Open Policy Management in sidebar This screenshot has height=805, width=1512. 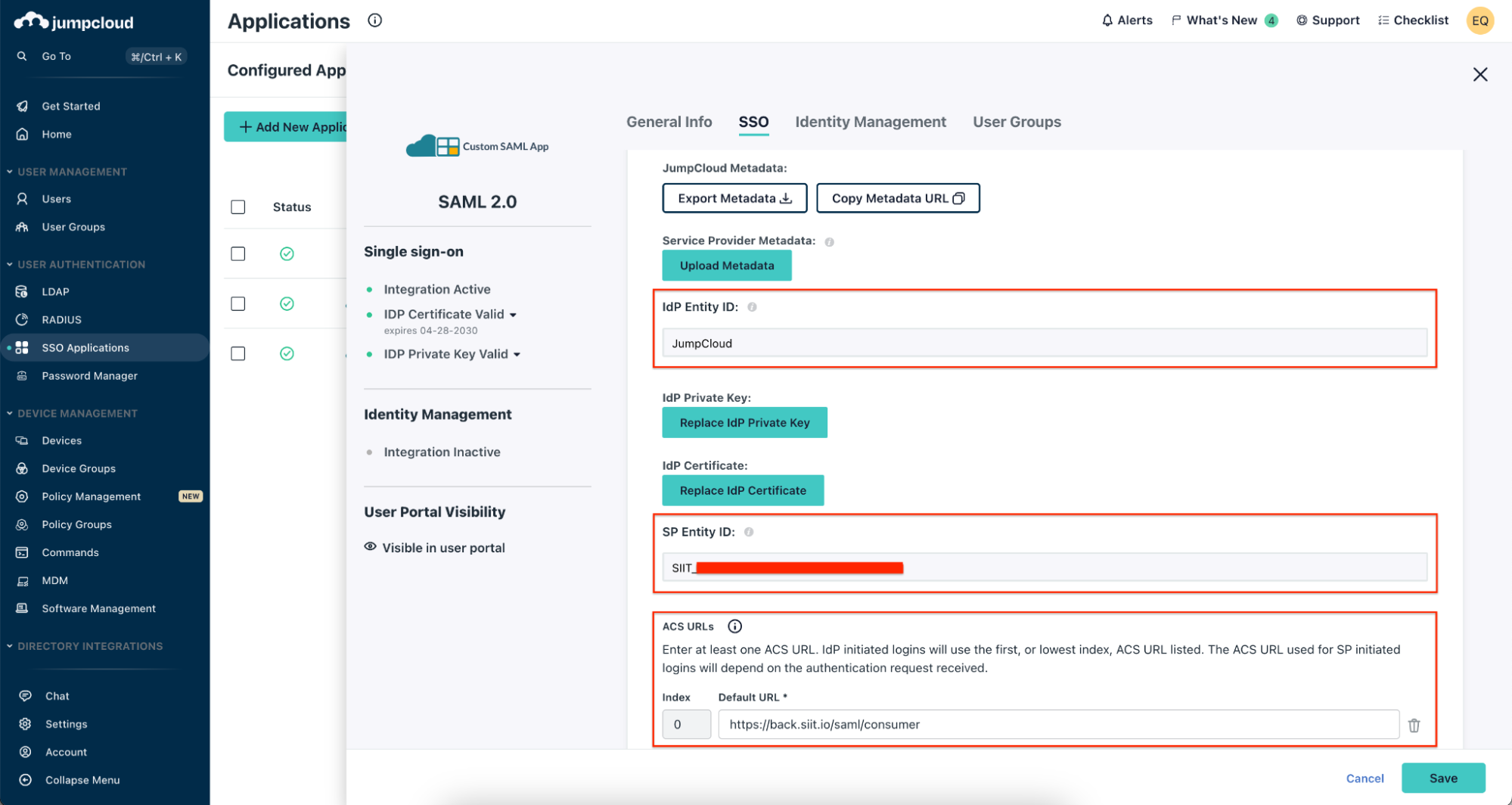click(x=91, y=496)
